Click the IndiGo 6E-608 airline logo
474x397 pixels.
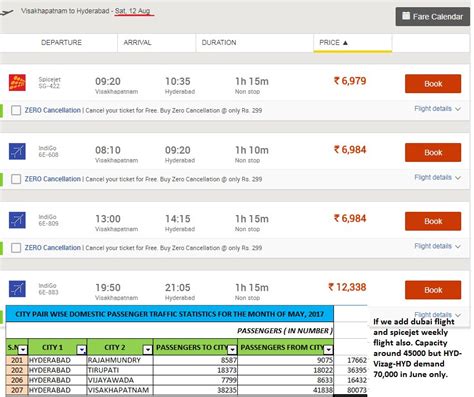click(x=17, y=152)
